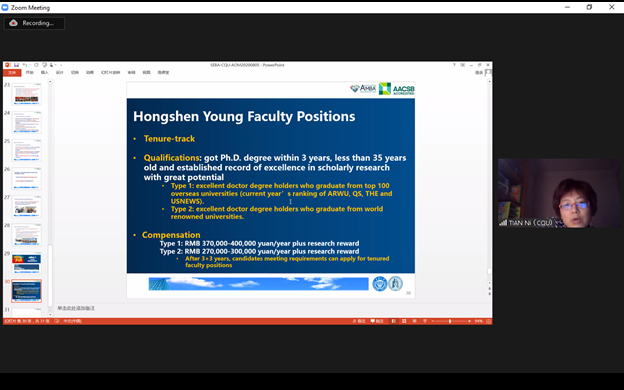Select the highlighted slide 30 thumbnail

[26, 291]
